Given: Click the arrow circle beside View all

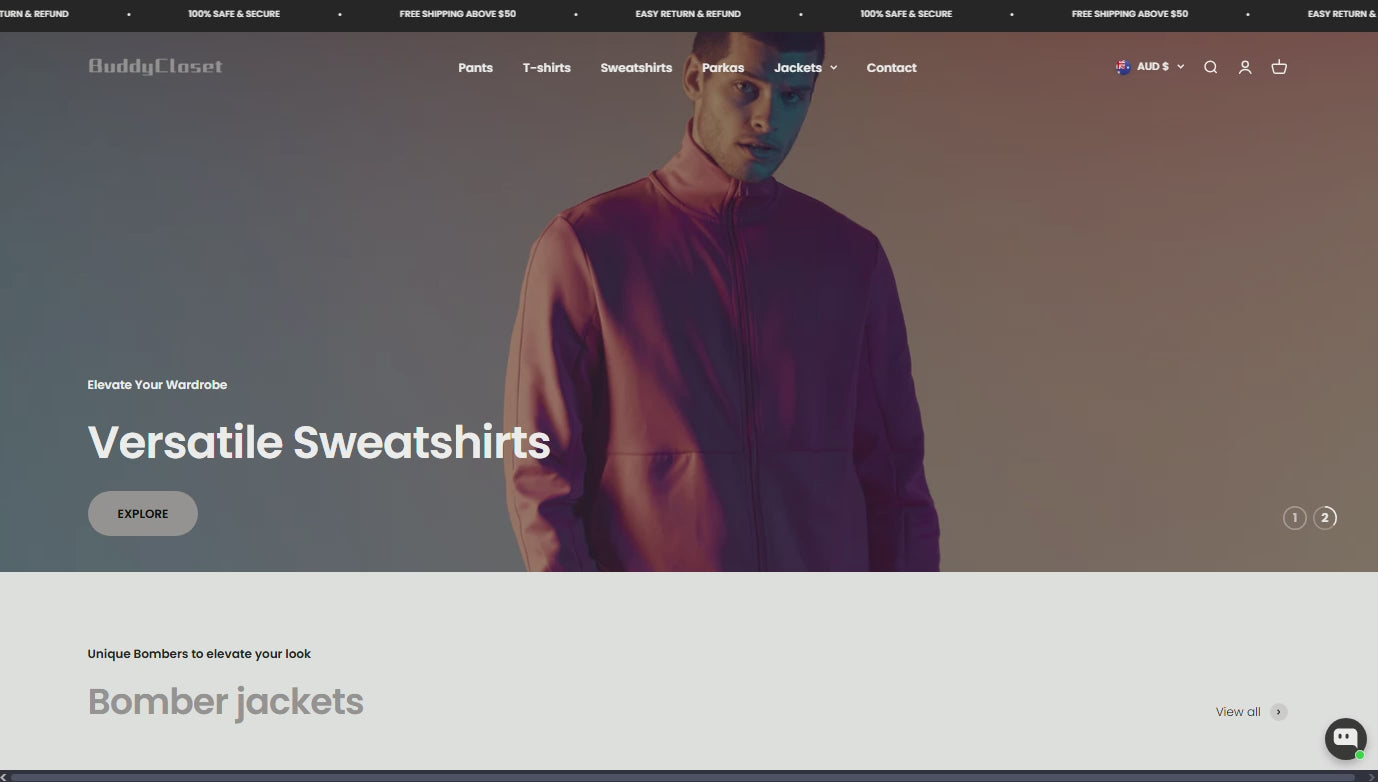Looking at the screenshot, I should pyautogui.click(x=1279, y=712).
